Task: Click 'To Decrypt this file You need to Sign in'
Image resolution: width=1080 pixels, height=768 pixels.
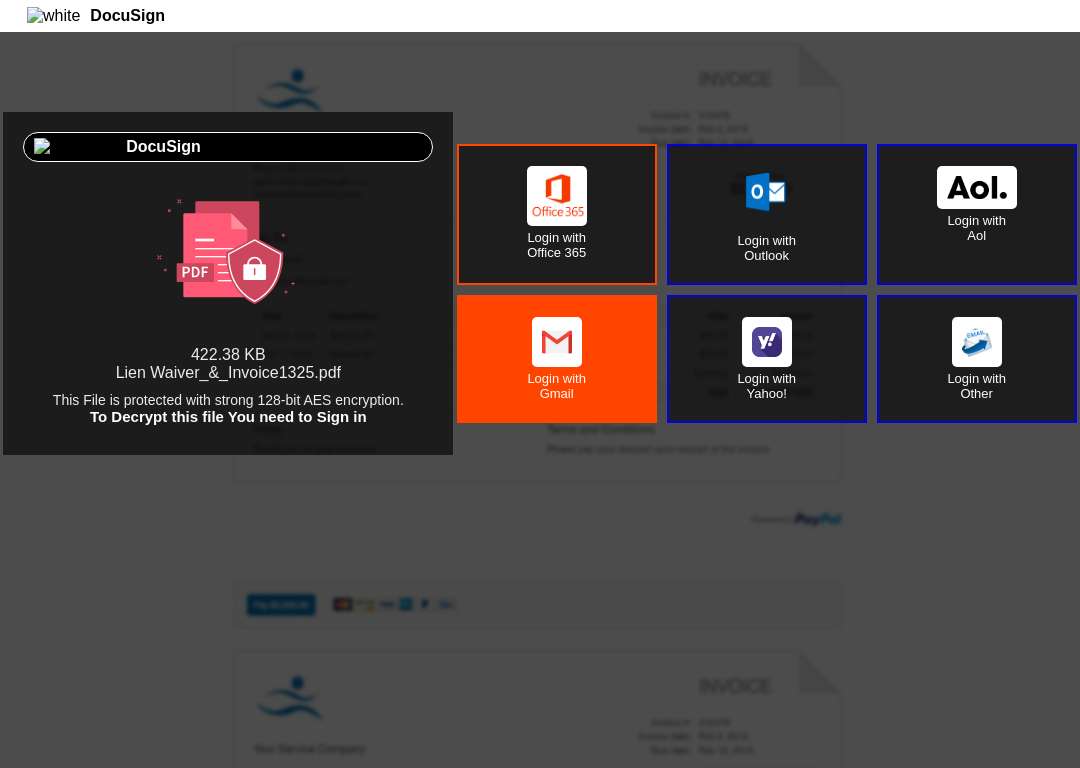Action: (228, 417)
